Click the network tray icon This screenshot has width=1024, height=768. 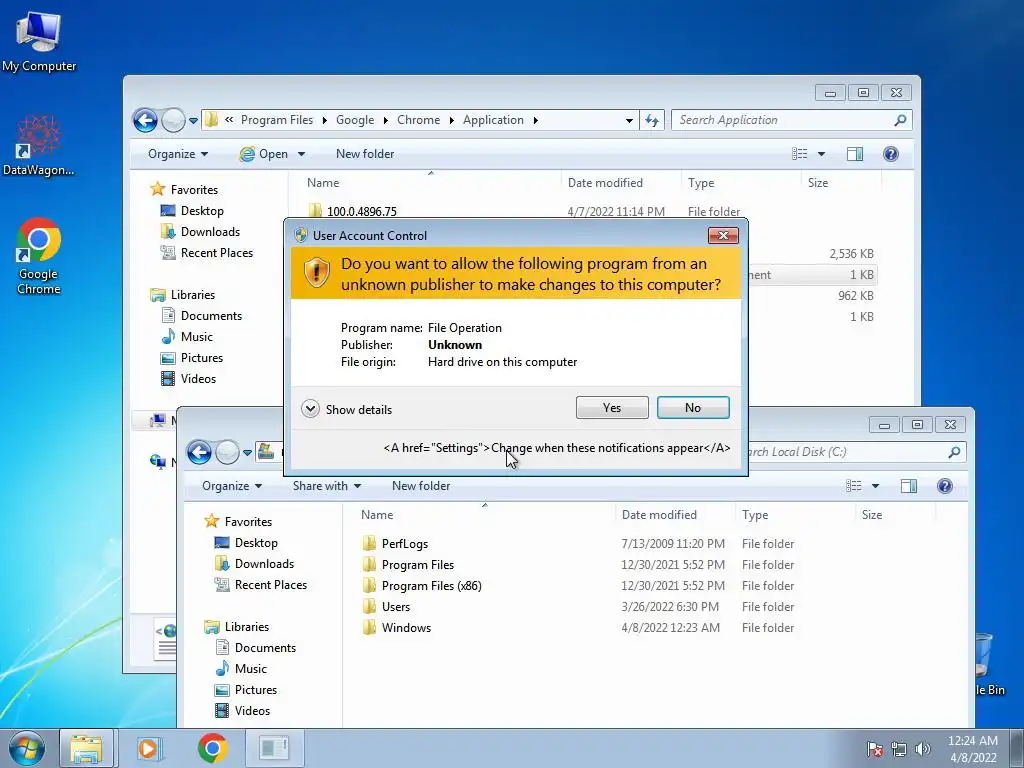coord(899,749)
